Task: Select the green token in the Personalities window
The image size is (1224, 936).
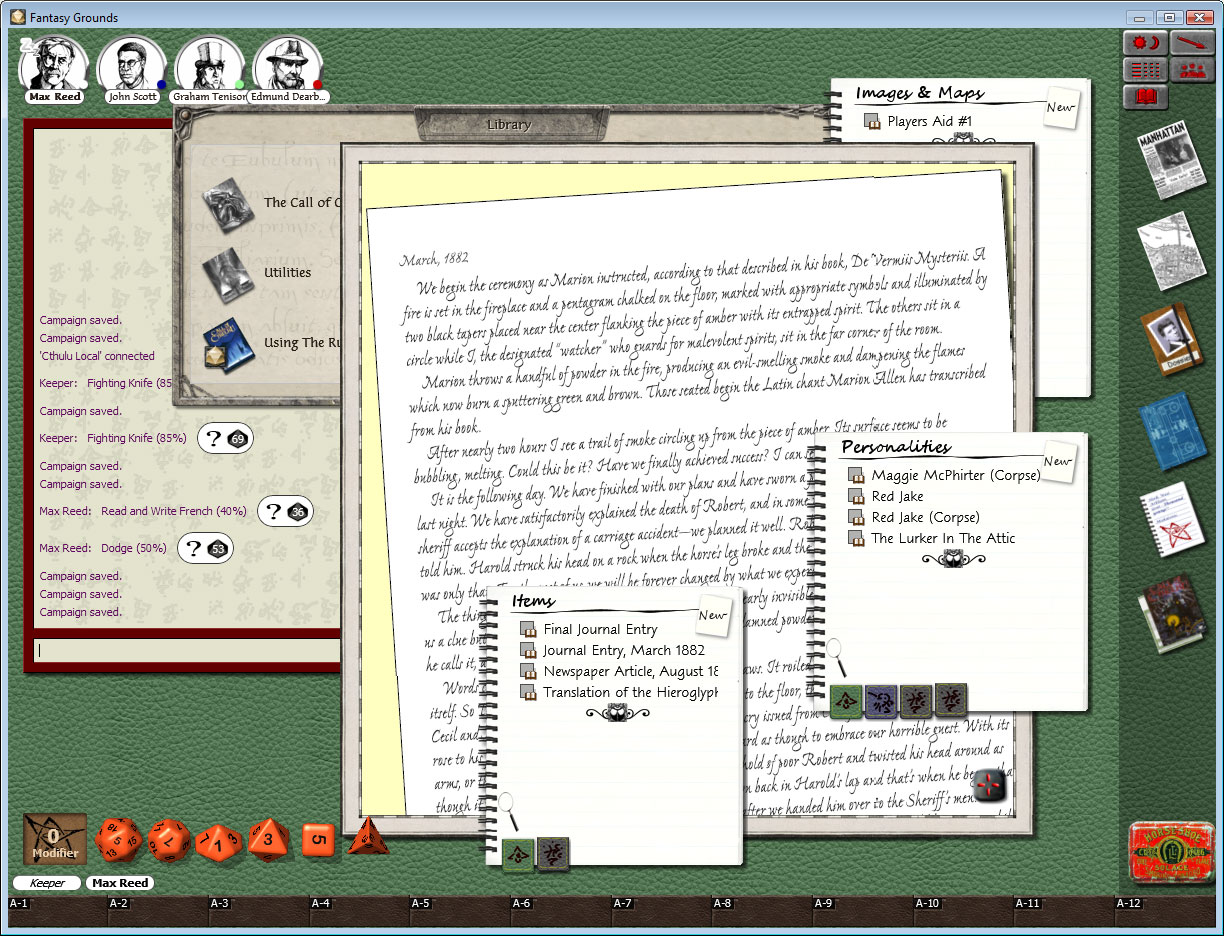Action: (847, 701)
